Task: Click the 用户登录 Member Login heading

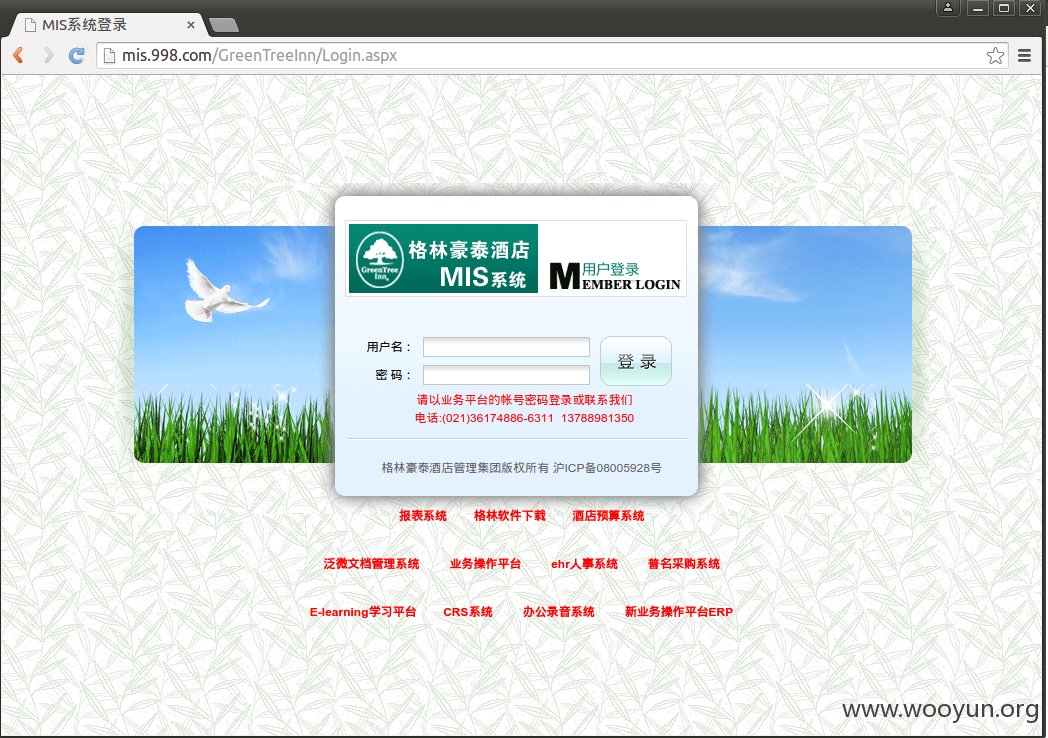Action: pos(615,276)
